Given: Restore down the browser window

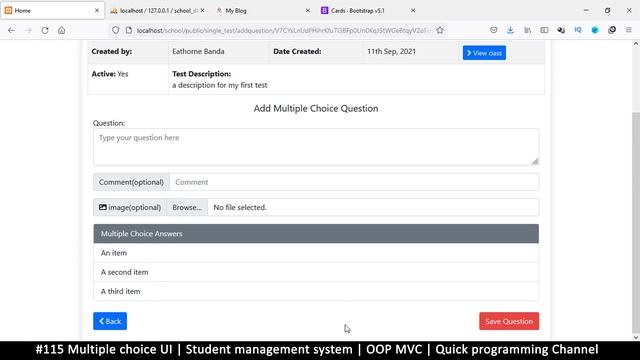Looking at the screenshot, I should [x=607, y=11].
